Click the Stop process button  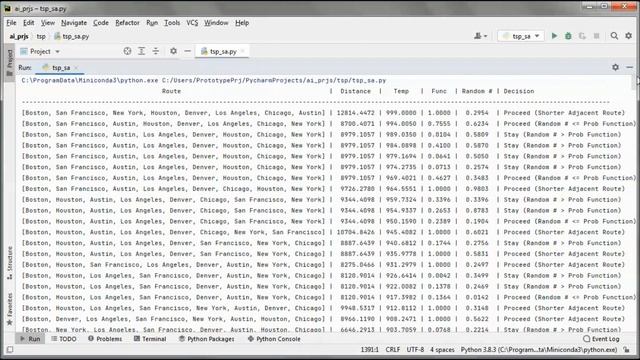596,36
